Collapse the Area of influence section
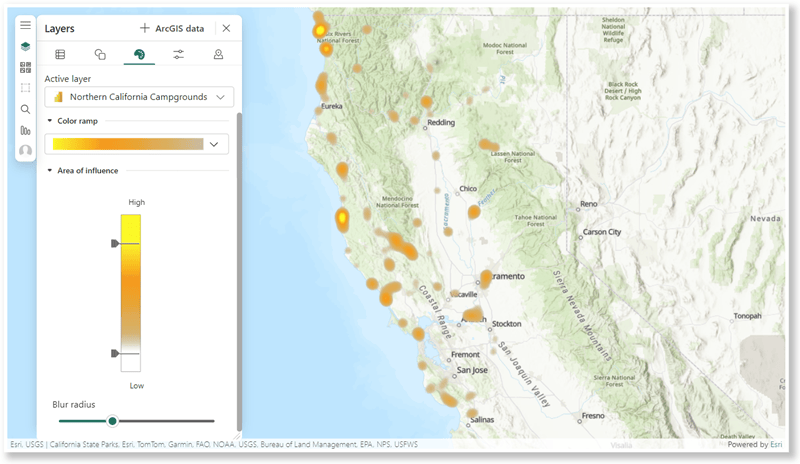 point(50,171)
